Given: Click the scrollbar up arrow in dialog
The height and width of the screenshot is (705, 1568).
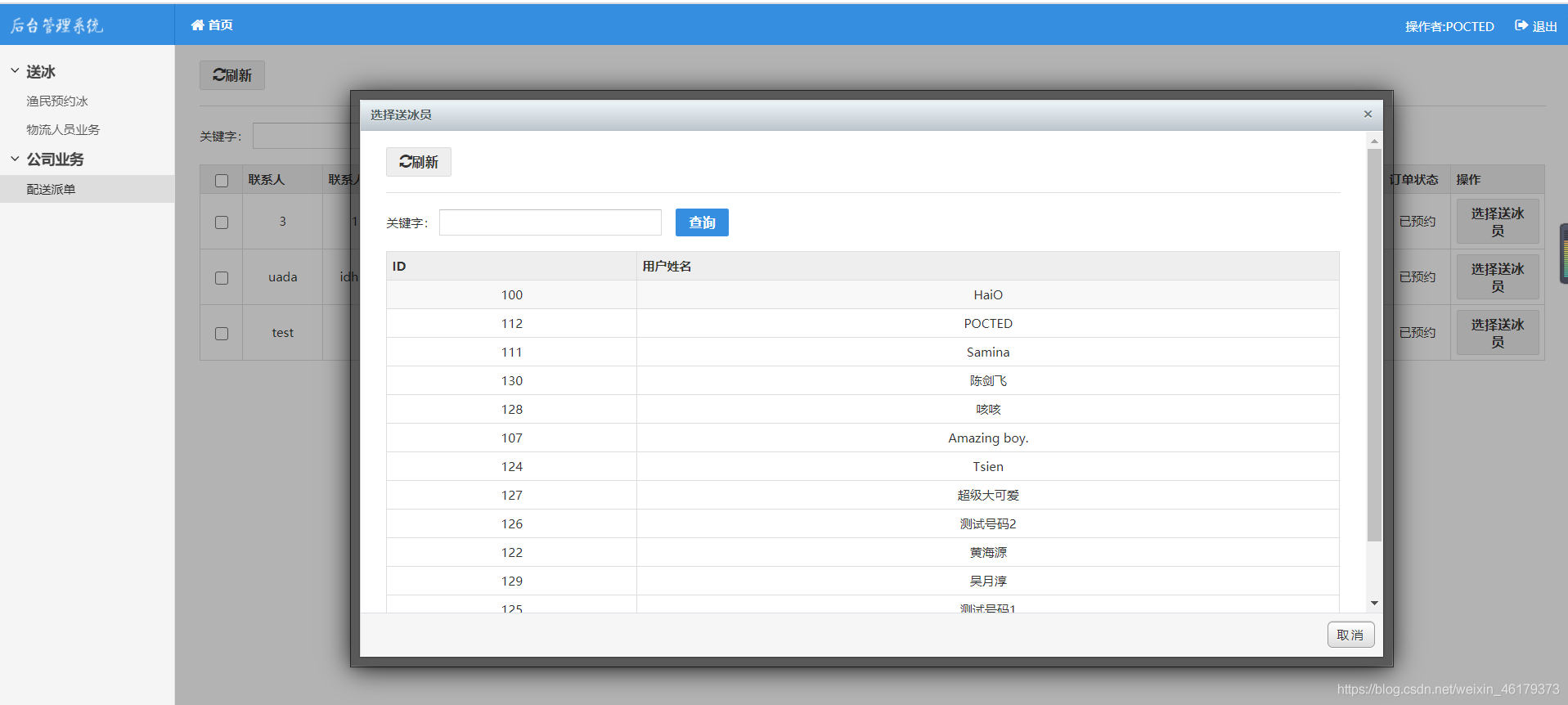Looking at the screenshot, I should 1374,141.
